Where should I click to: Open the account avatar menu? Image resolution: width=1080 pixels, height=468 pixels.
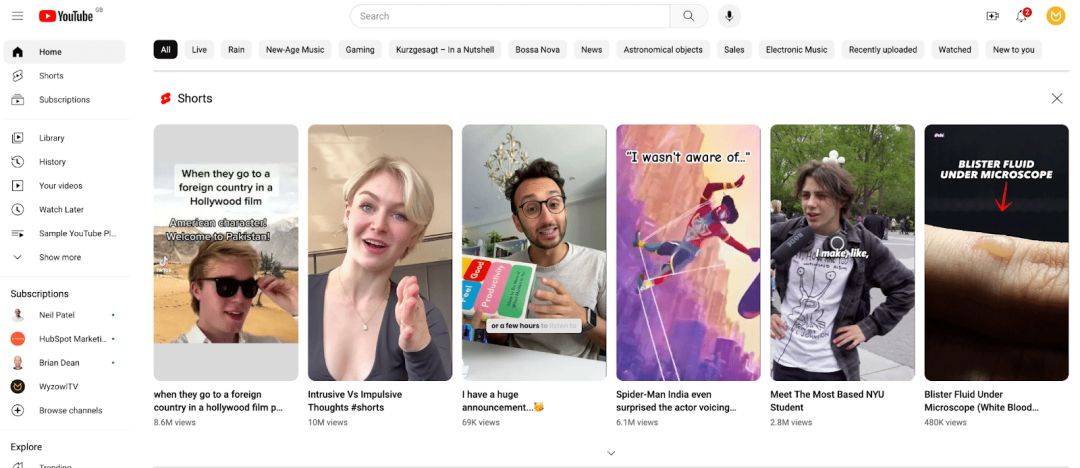(1055, 16)
